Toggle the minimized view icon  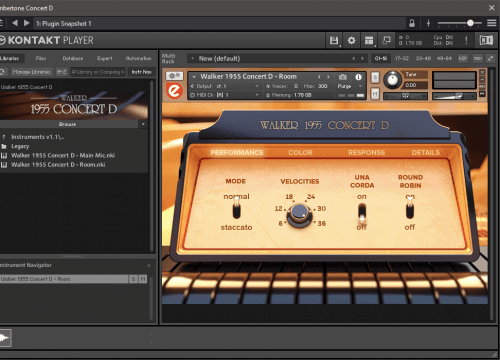click(387, 41)
